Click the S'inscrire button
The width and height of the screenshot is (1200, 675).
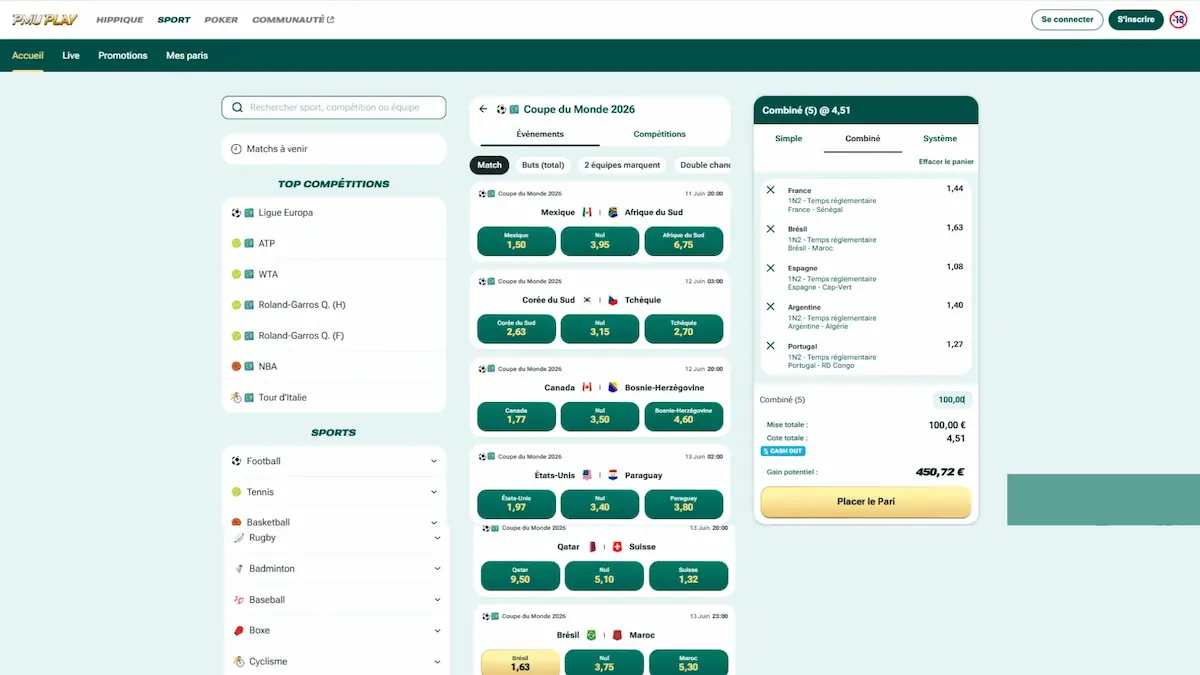coord(1136,19)
